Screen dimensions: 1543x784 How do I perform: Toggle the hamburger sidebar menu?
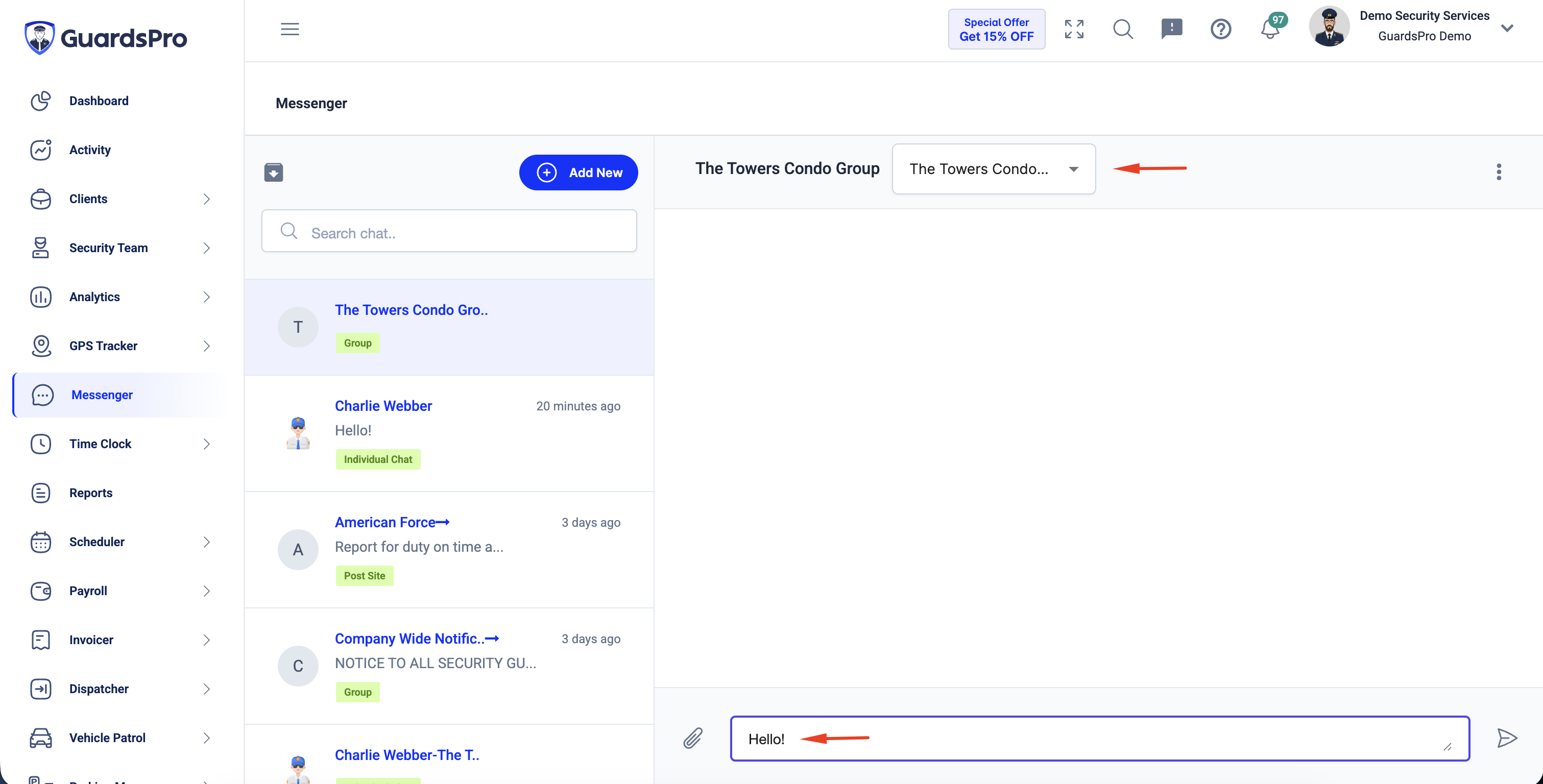point(290,29)
